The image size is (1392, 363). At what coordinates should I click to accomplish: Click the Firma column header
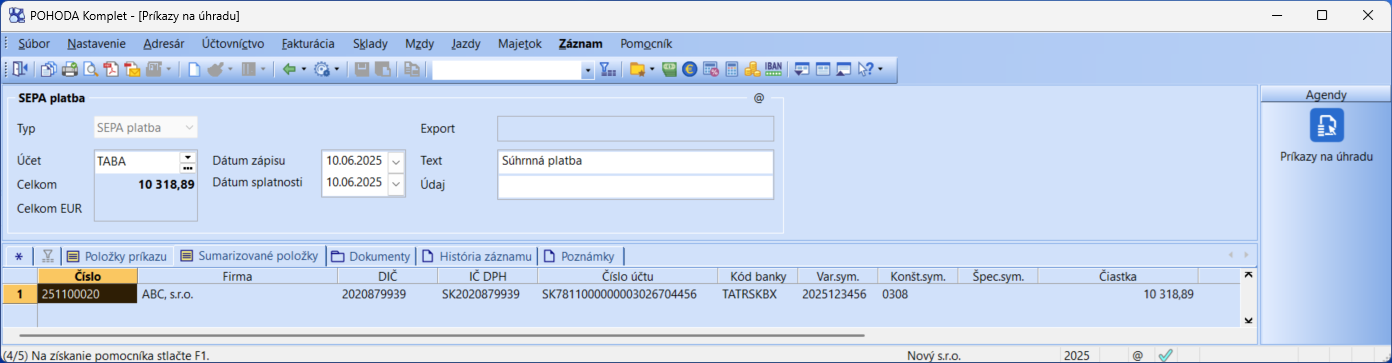tap(237, 276)
